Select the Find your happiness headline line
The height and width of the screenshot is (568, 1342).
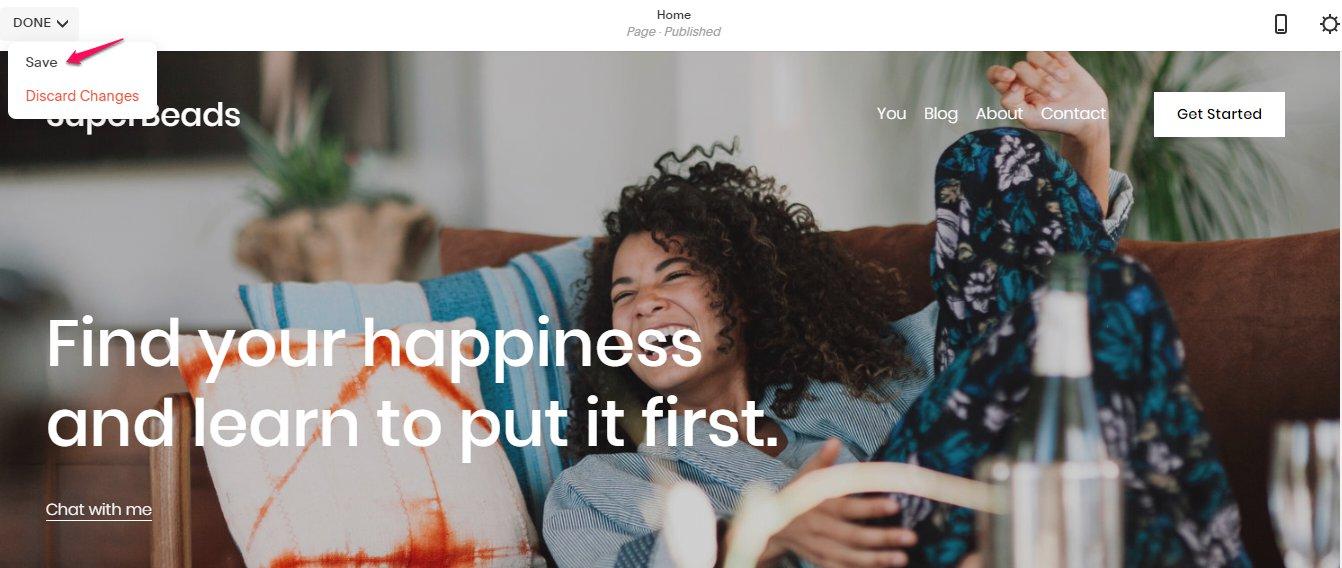pos(375,345)
